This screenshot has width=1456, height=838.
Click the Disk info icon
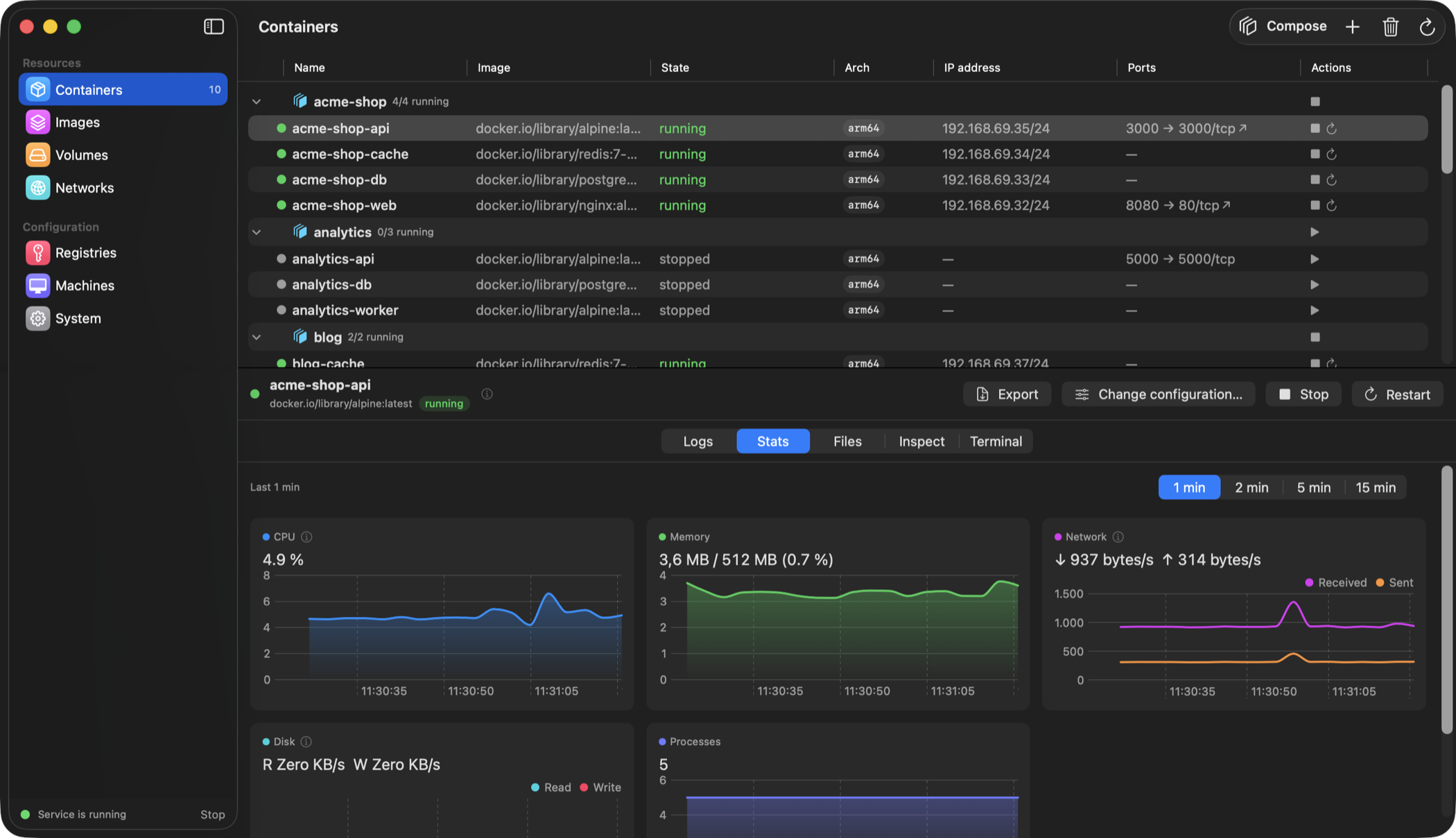click(x=306, y=742)
